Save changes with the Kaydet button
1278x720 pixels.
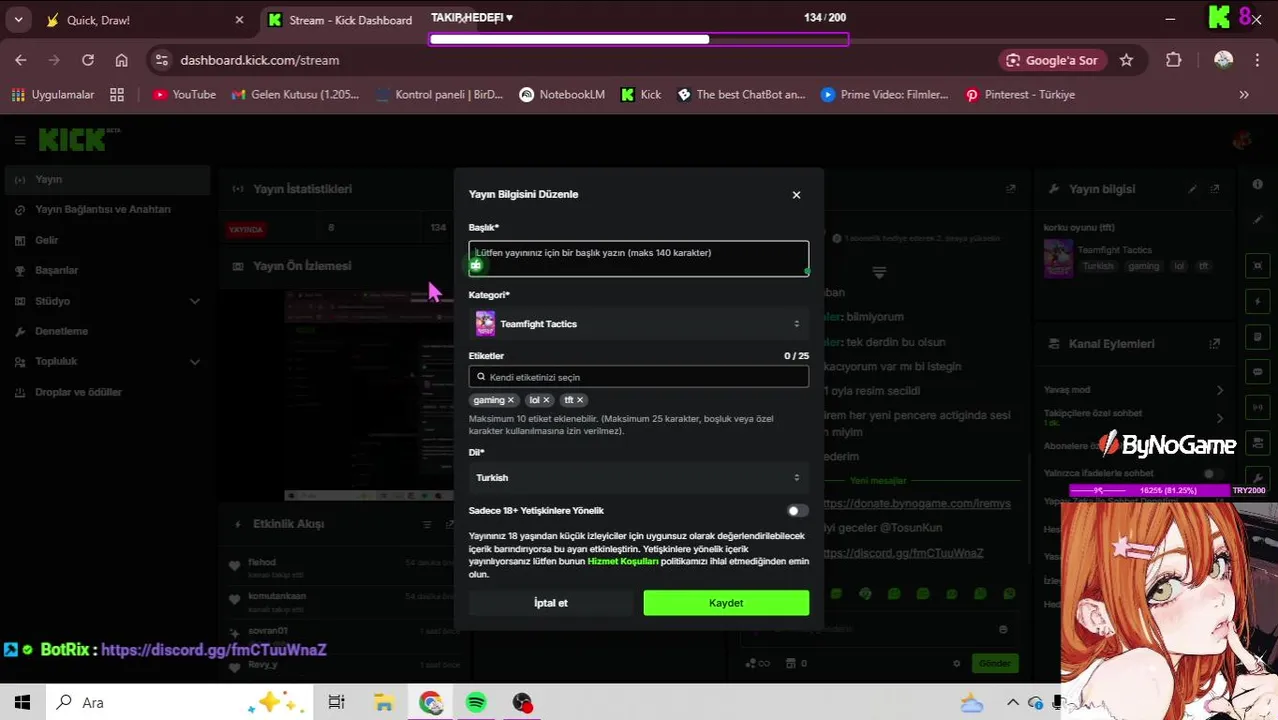pos(726,603)
